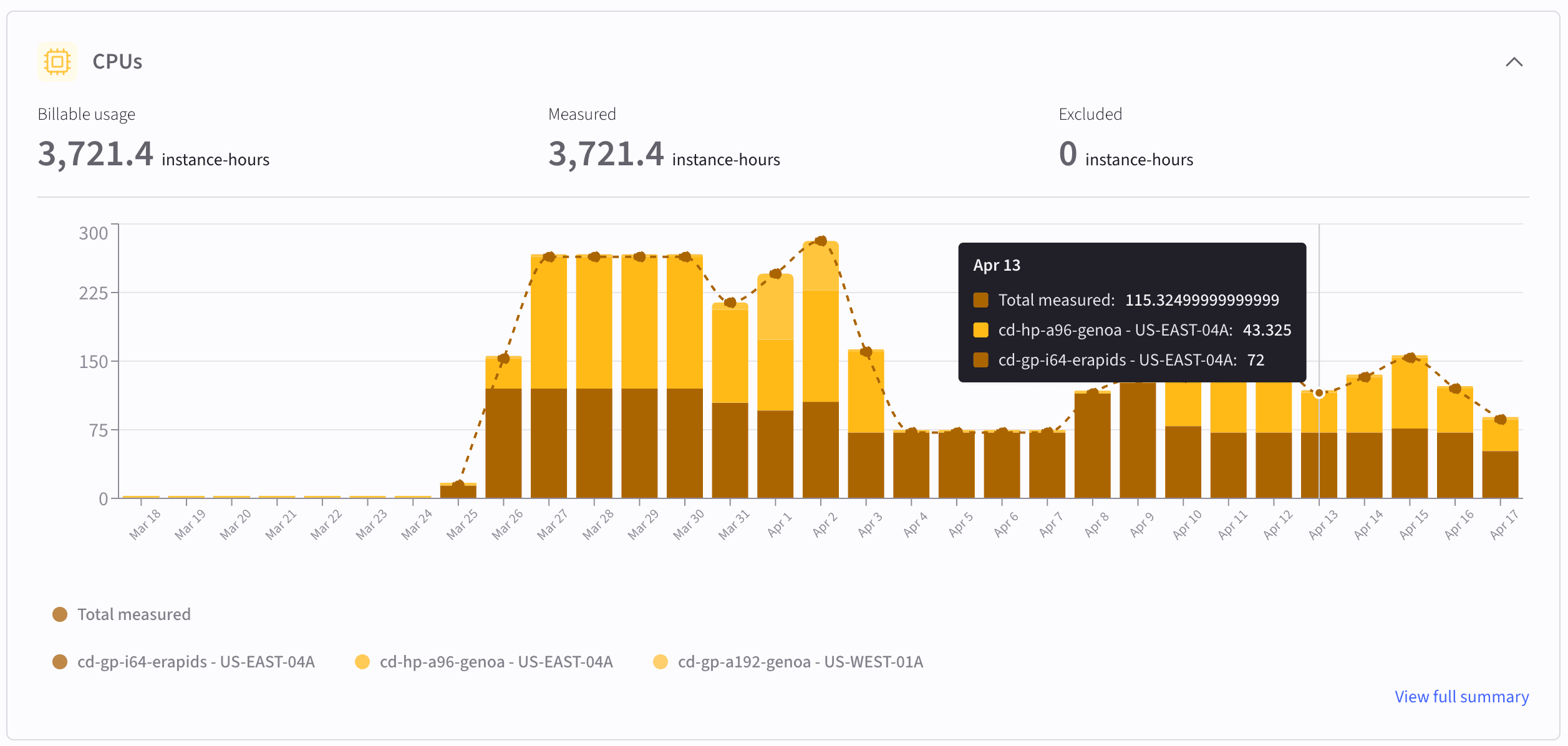Click the Excluded 0 instance-hours value
1568x746 pixels.
[1126, 154]
